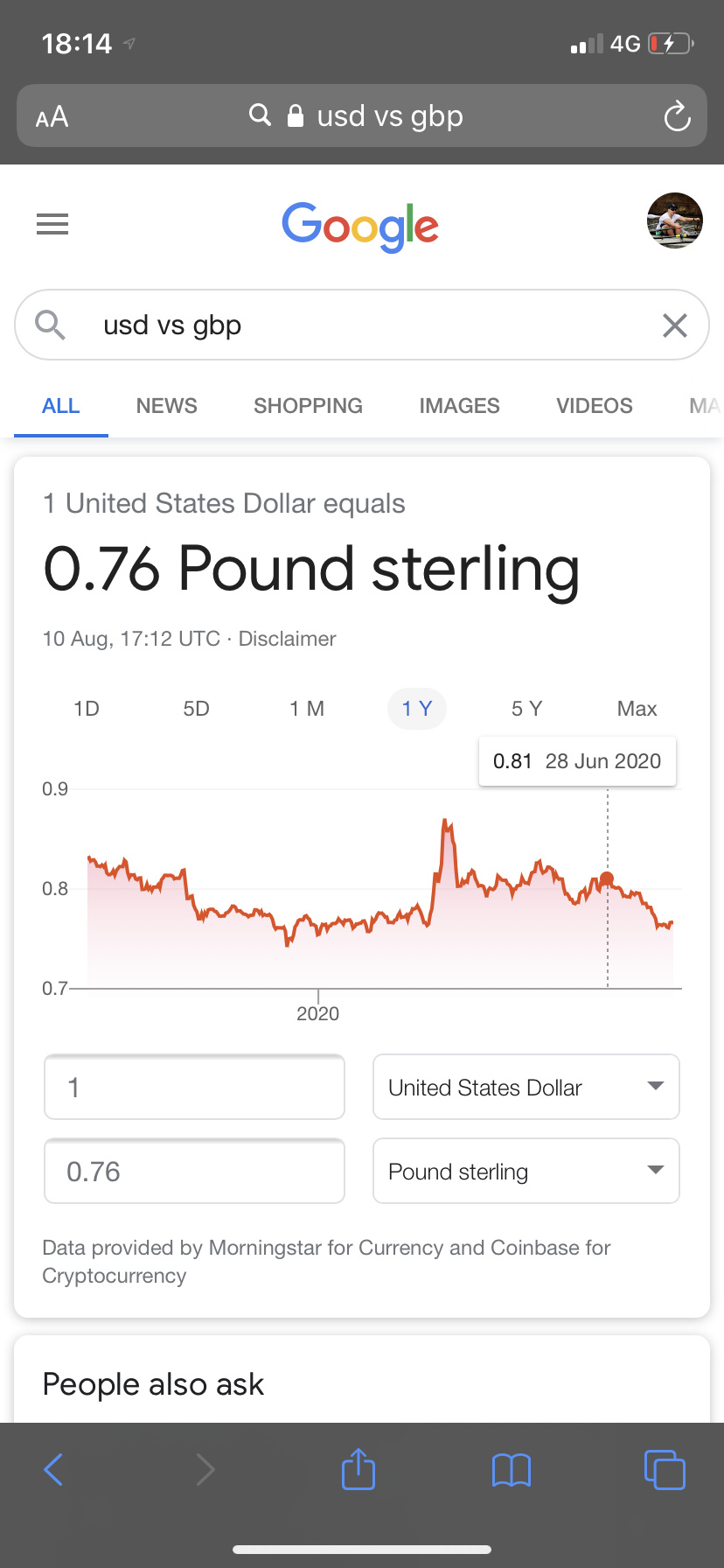Open the Google hamburger menu
The image size is (724, 1568).
[52, 225]
